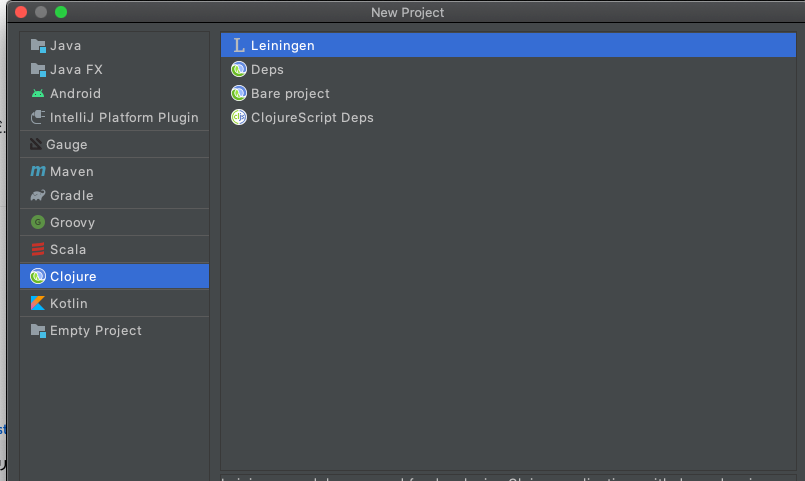The image size is (805, 481).
Task: Pick the ClojureScript Deps template
Action: (x=312, y=117)
